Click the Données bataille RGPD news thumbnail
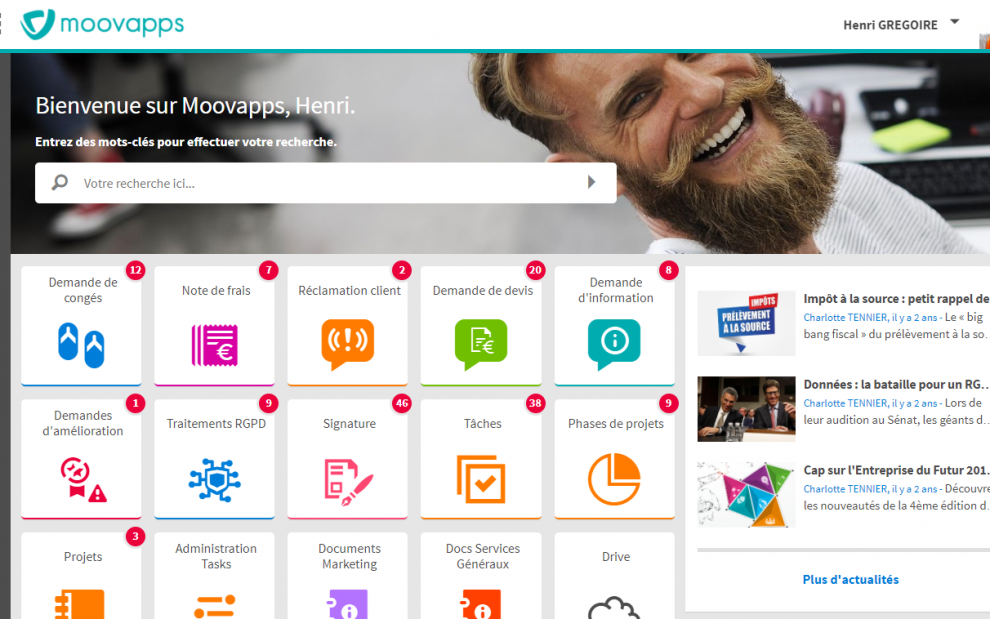 [746, 408]
